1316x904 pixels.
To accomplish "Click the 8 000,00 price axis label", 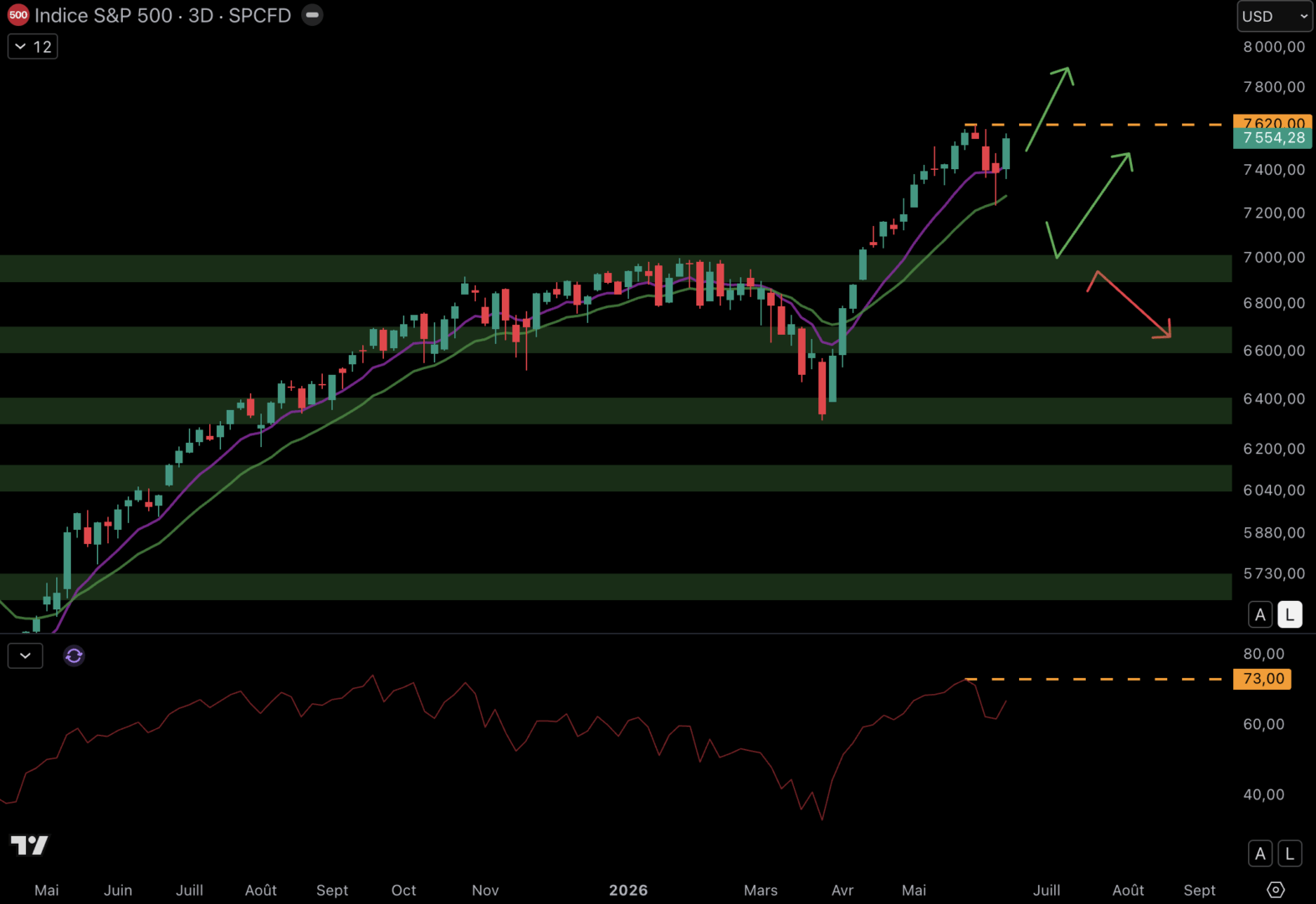I will pyautogui.click(x=1274, y=47).
